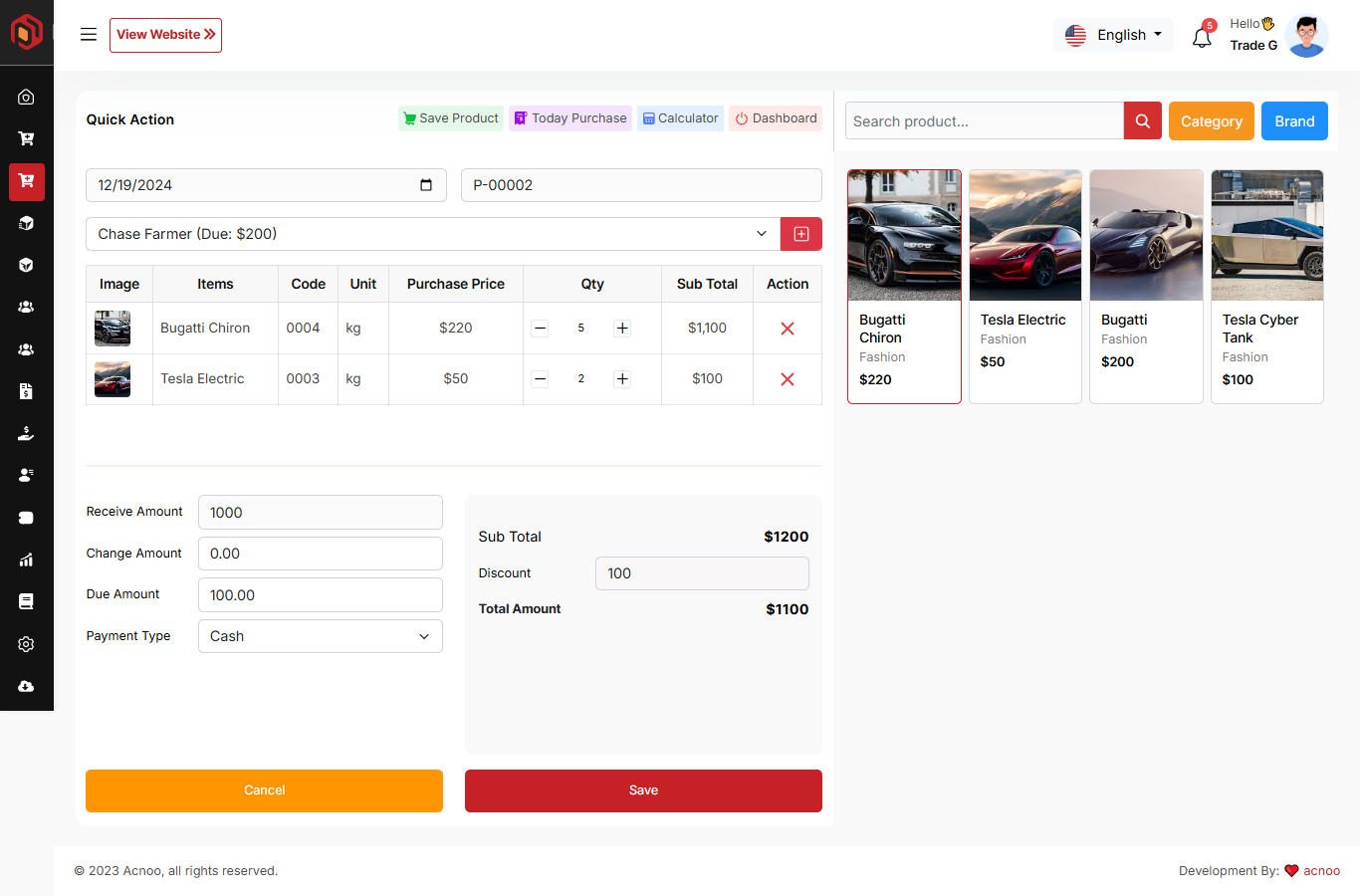Delete the Tesla Electric row
Image resolution: width=1360 pixels, height=896 pixels.
click(787, 379)
